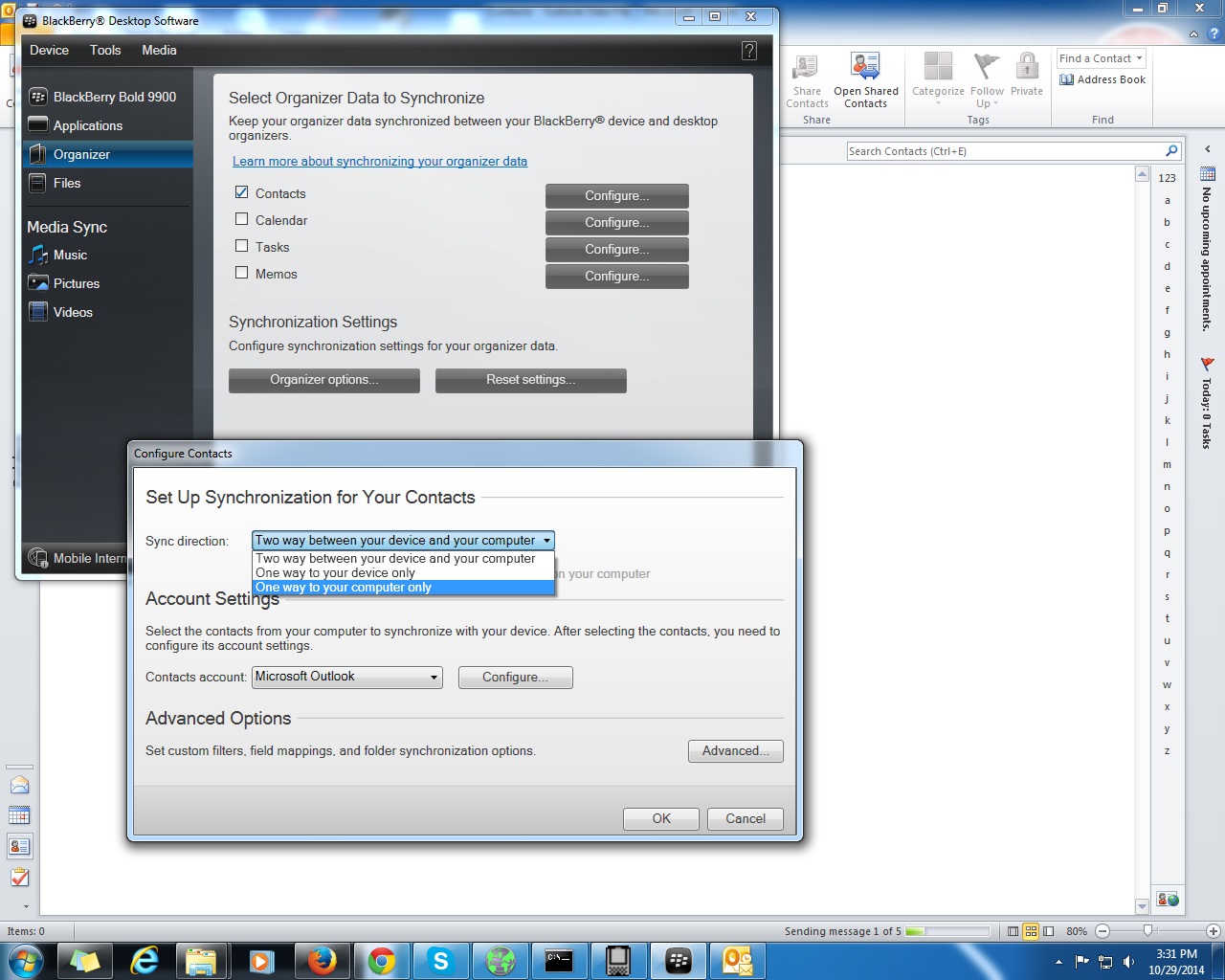This screenshot has height=980, width=1225.
Task: Expand the Outlook To-Do bar chevron
Action: 1208,149
